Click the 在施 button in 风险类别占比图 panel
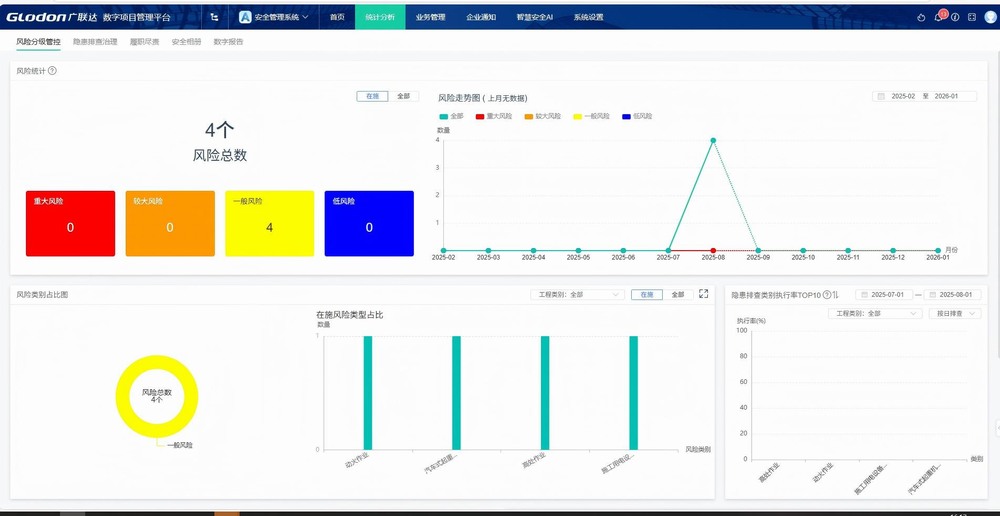 [646, 295]
